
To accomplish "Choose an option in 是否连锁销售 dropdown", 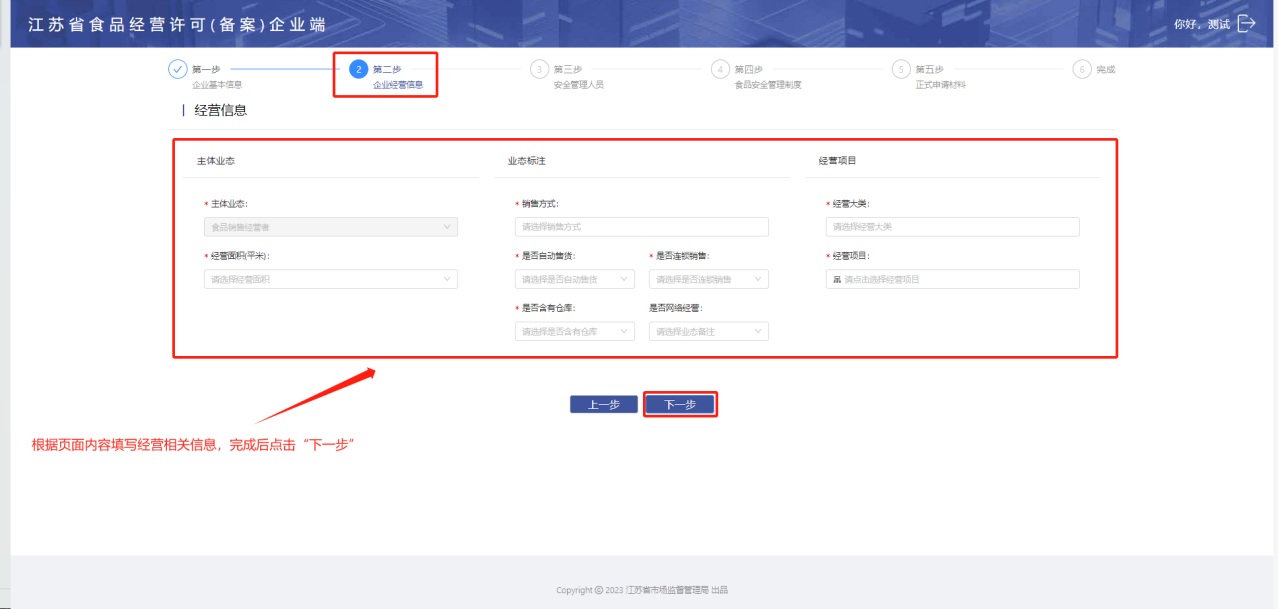I will coord(708,280).
